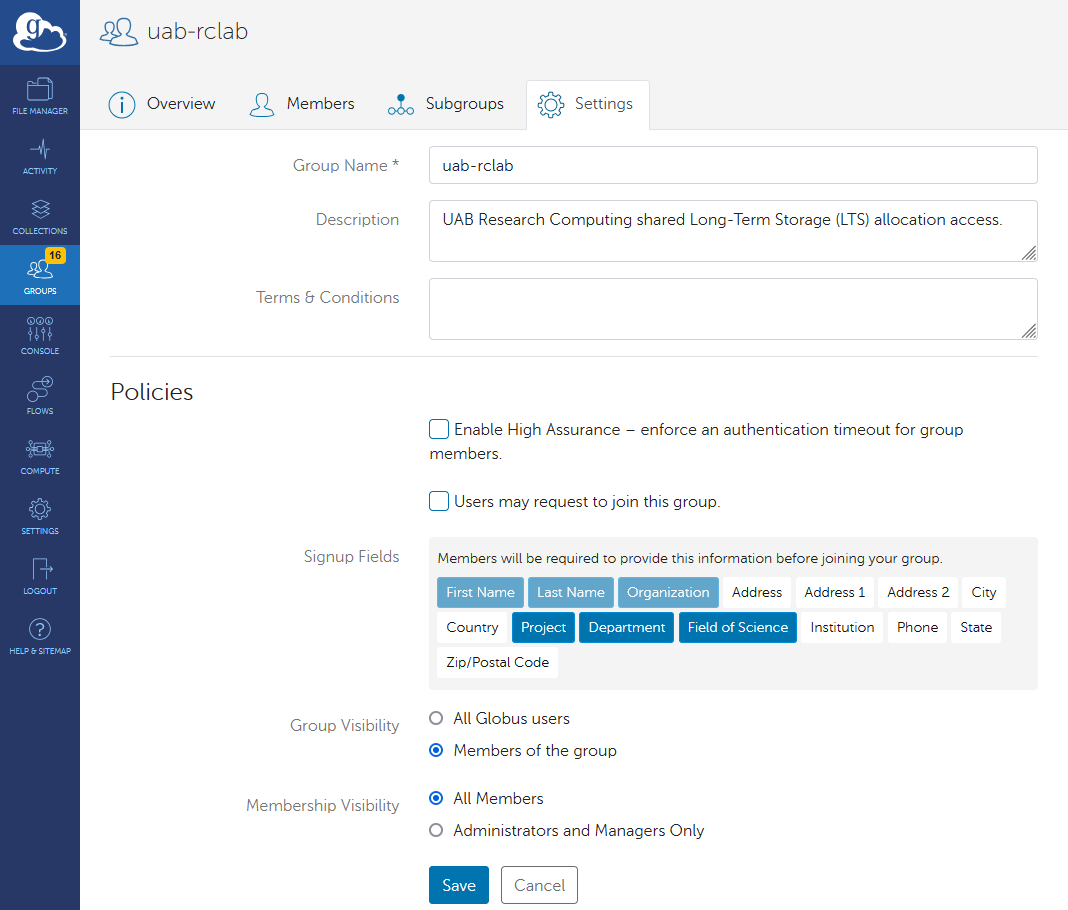The height and width of the screenshot is (910, 1068).
Task: Select 'All Globus users' group visibility
Action: tap(436, 718)
